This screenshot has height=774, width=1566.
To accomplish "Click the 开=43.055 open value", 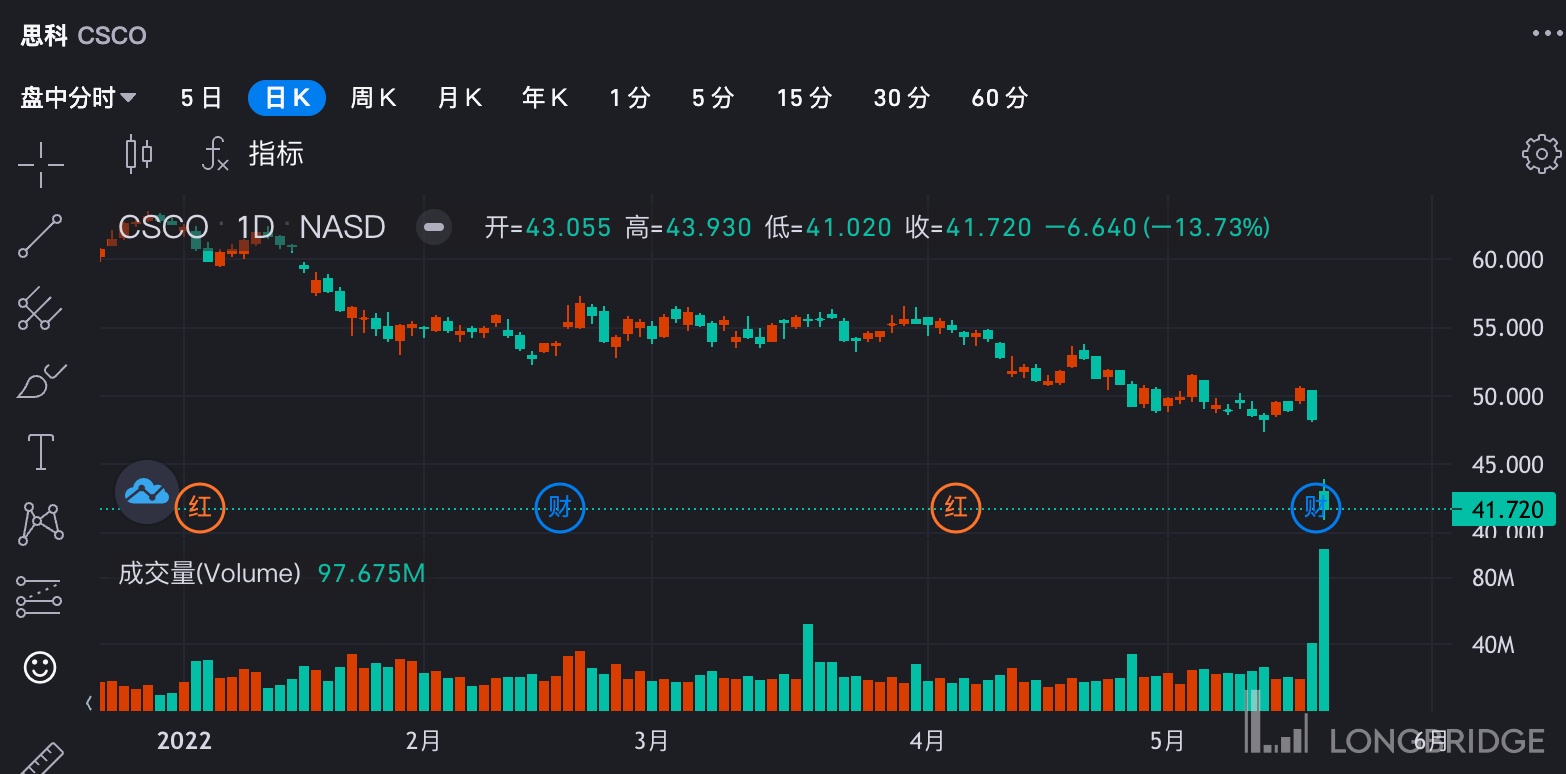I will (x=548, y=228).
